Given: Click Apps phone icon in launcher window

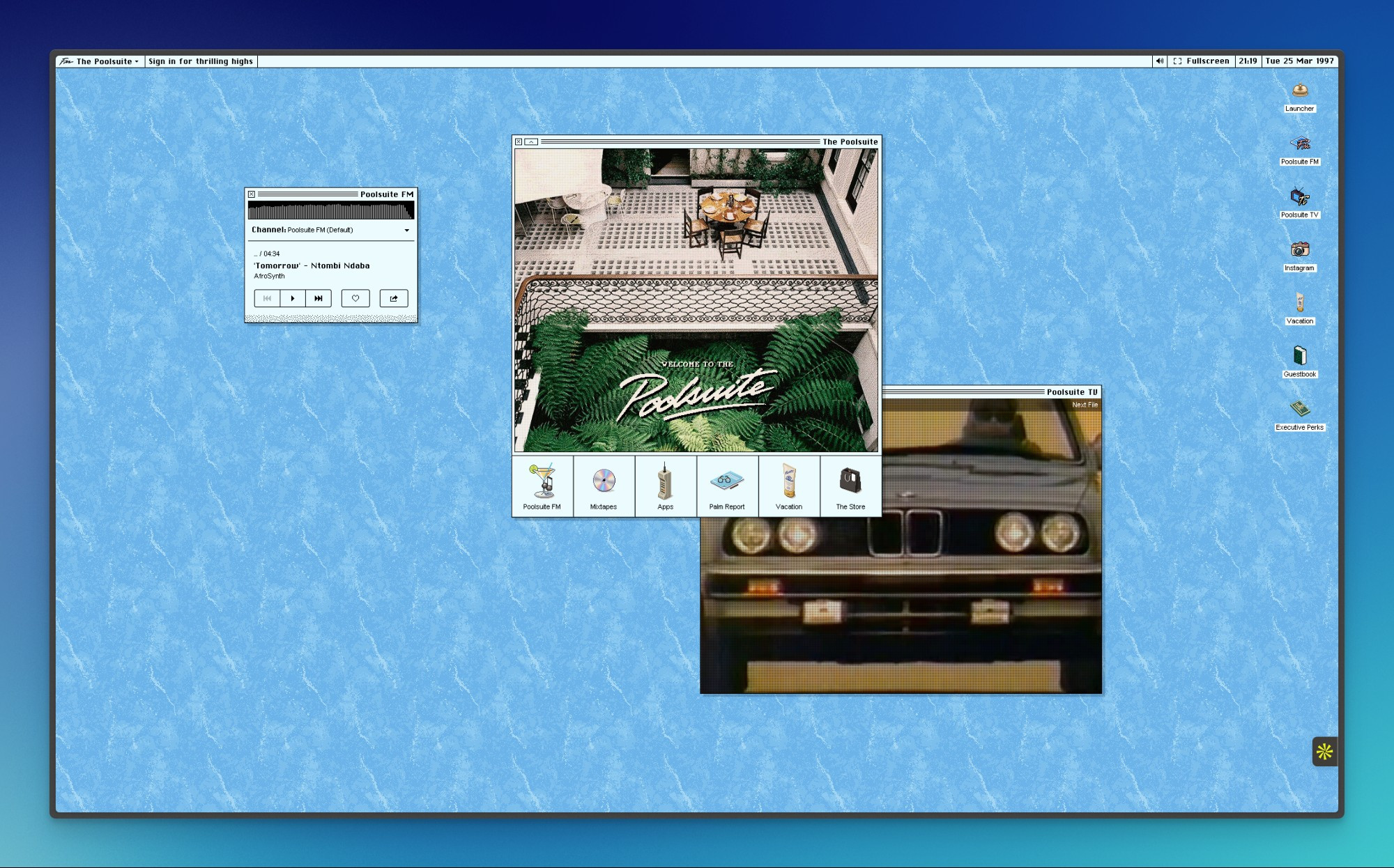Looking at the screenshot, I should [x=666, y=486].
